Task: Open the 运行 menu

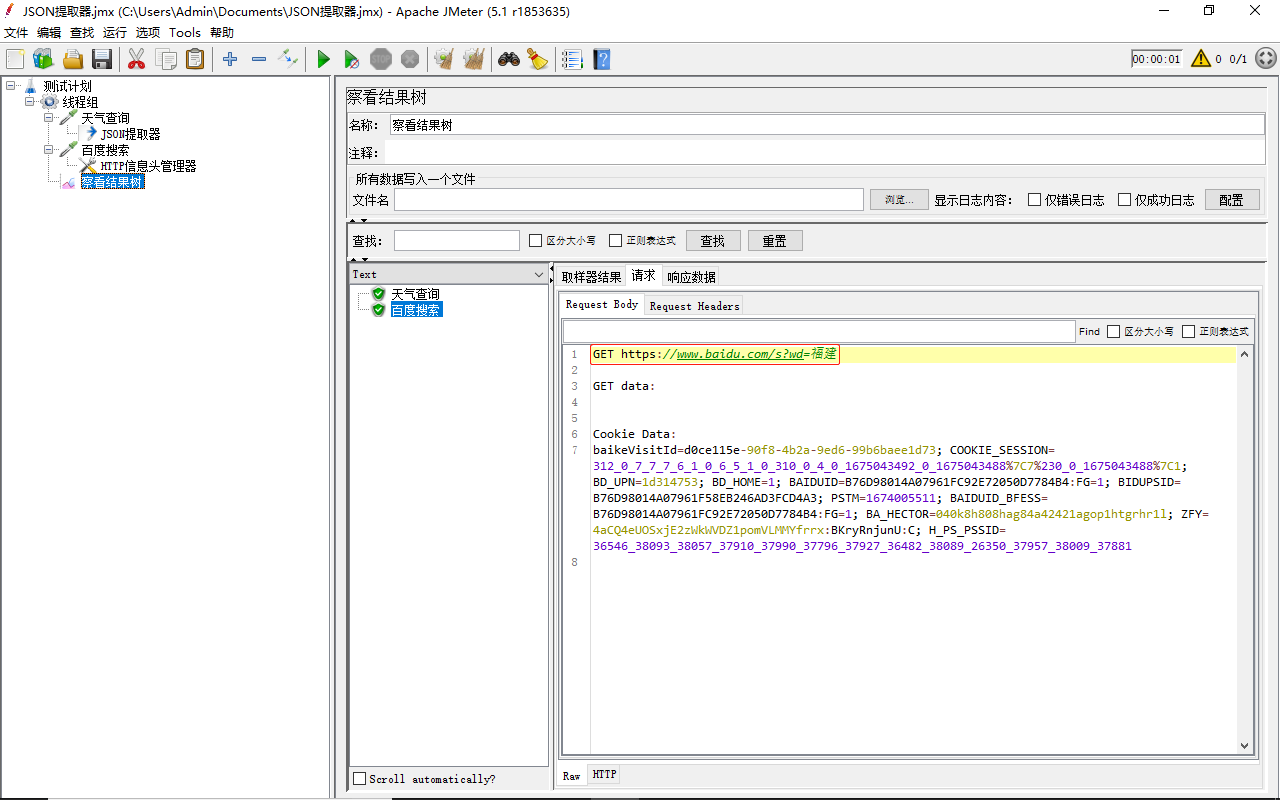Action: 115,32
